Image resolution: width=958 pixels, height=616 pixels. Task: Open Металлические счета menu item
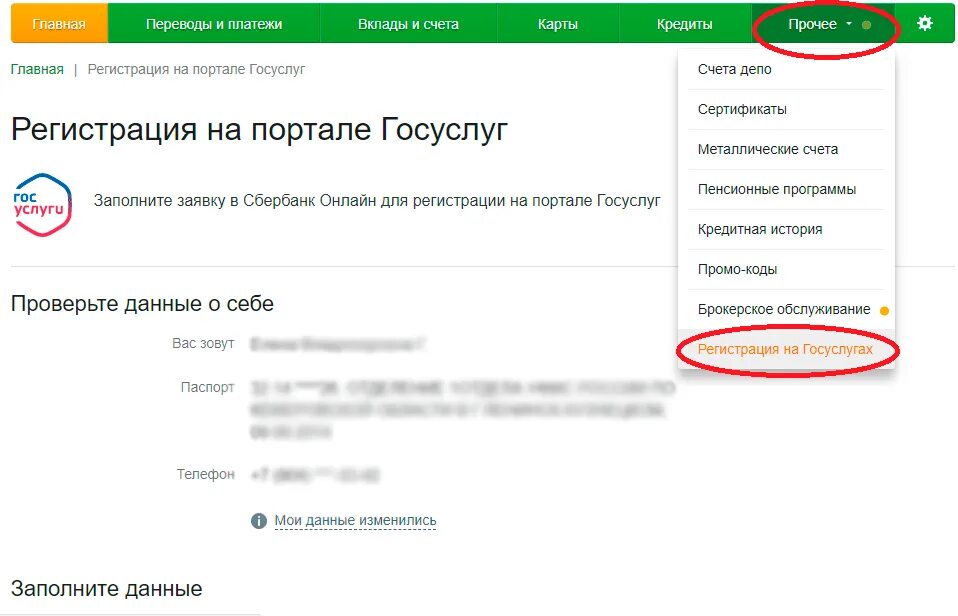[x=786, y=149]
